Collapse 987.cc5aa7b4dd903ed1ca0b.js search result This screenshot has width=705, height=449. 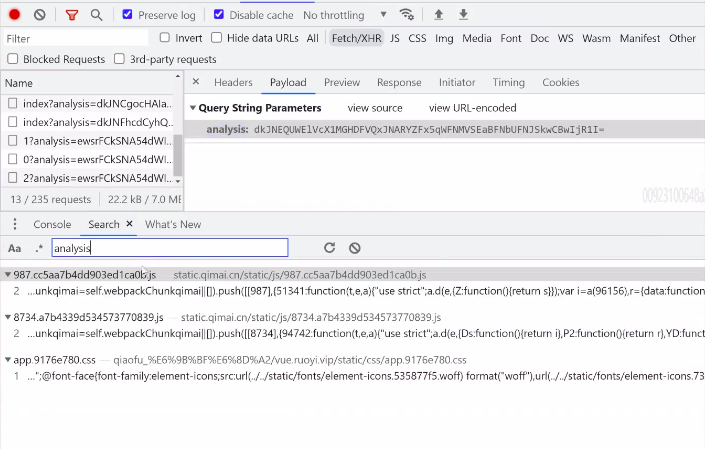(x=8, y=275)
